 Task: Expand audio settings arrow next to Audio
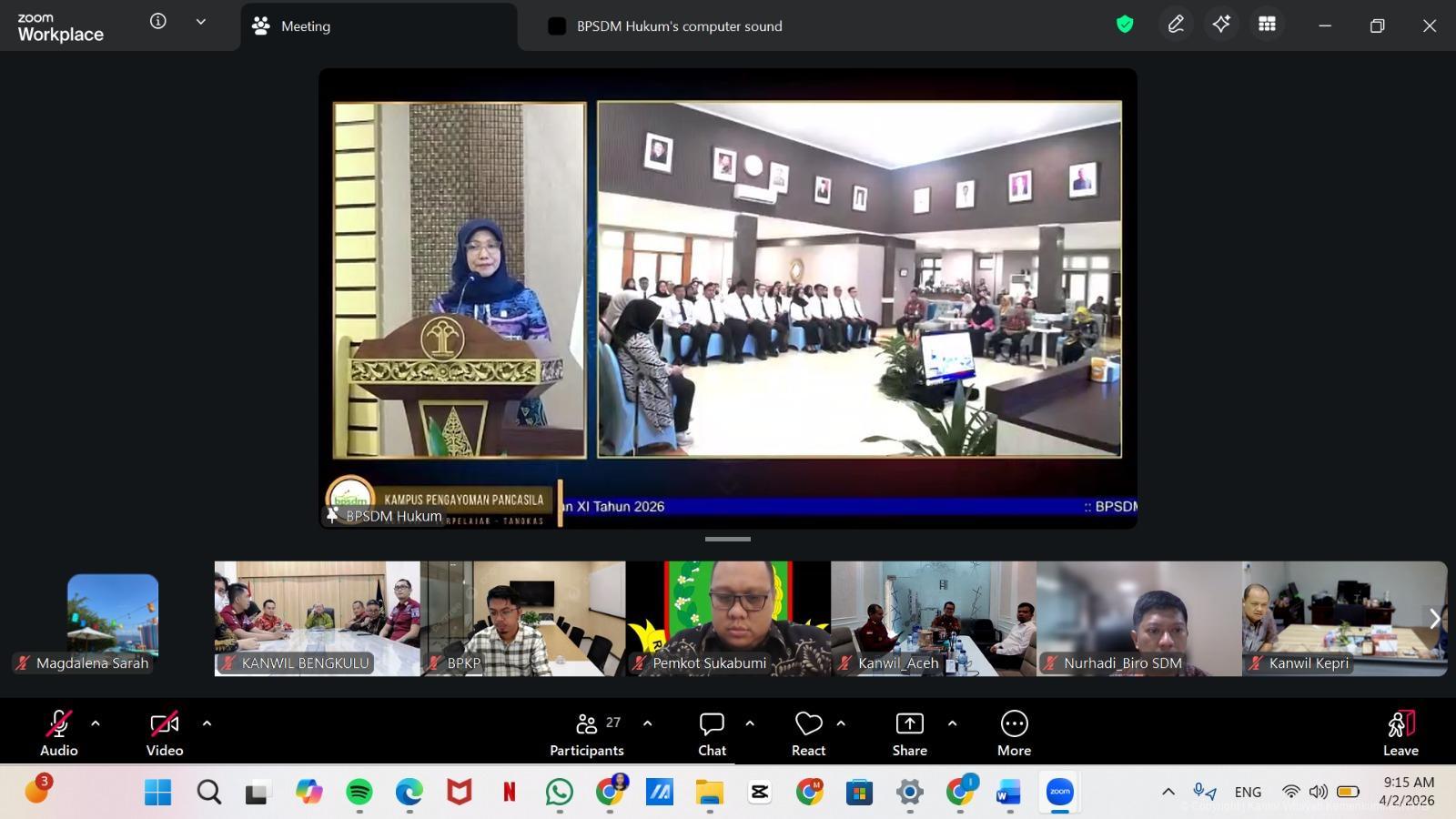96,723
